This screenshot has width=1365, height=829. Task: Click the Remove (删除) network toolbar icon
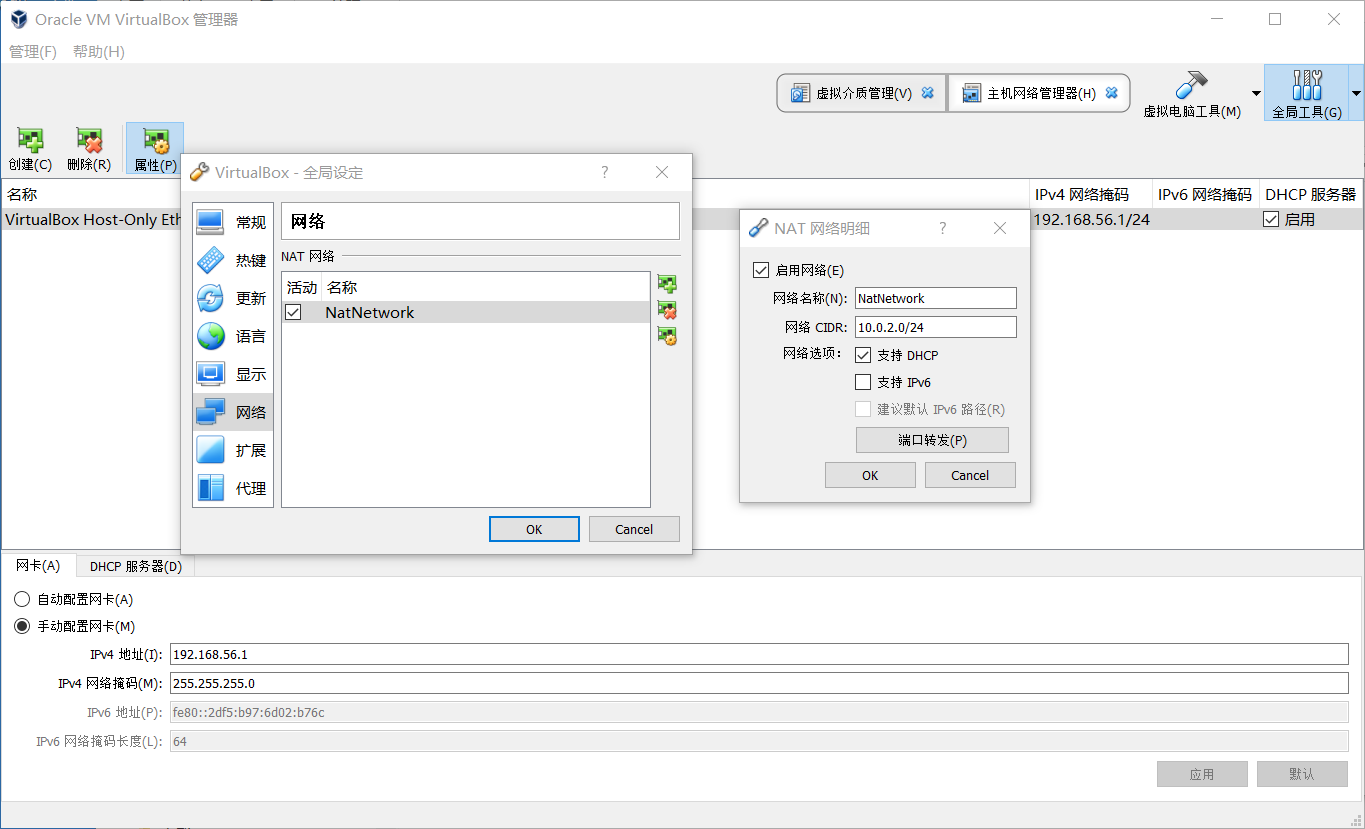pos(89,149)
